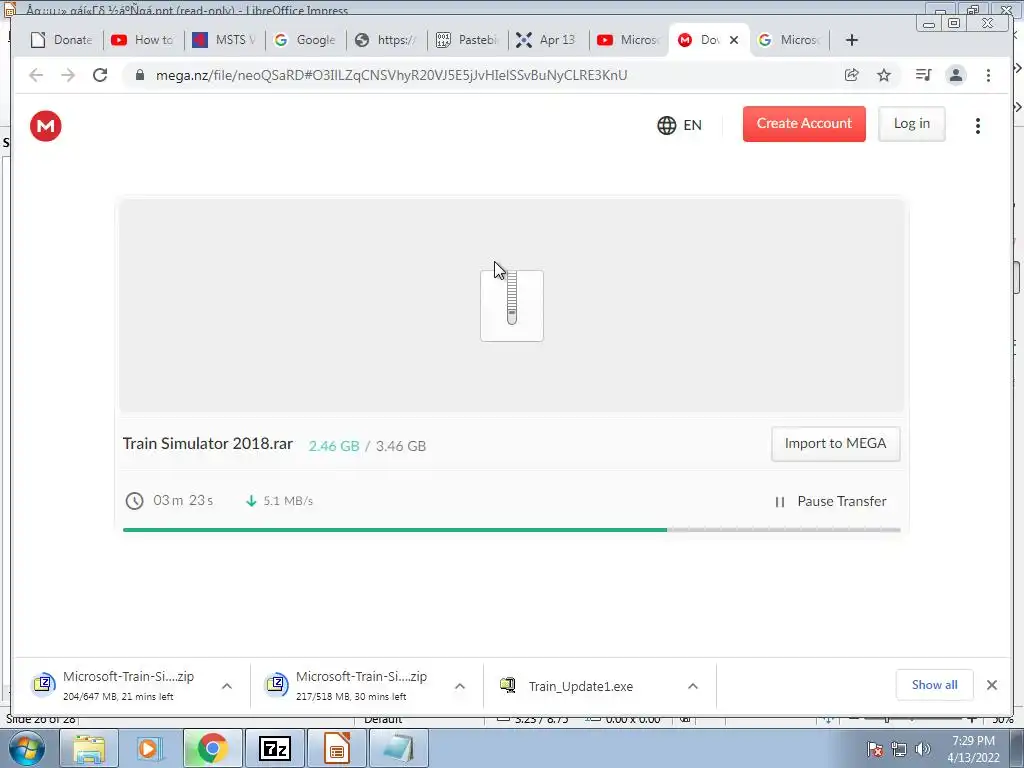Click the Chrome back arrow
This screenshot has width=1024, height=768.
pyautogui.click(x=36, y=75)
